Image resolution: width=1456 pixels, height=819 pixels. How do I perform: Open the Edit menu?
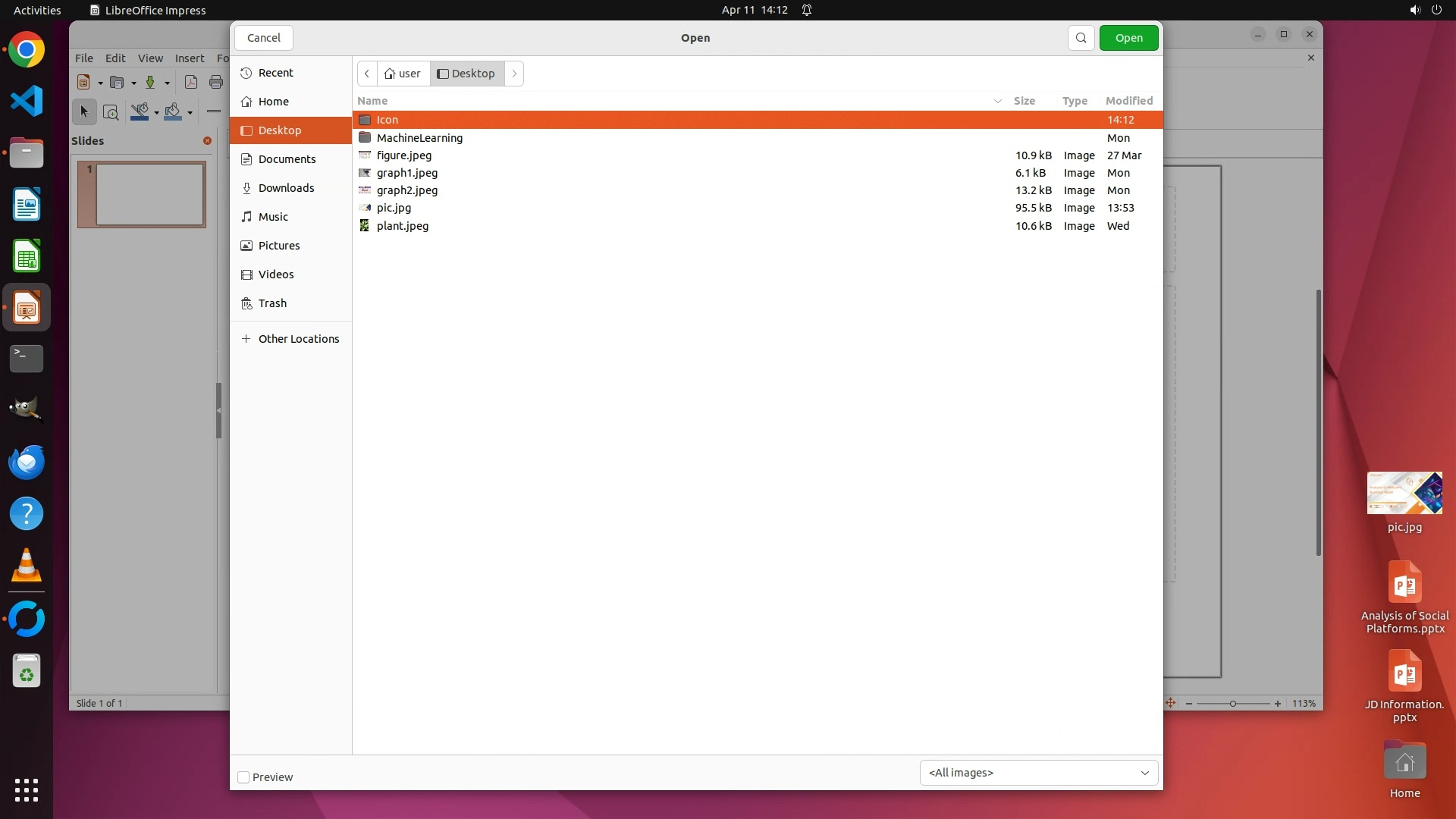click(x=115, y=58)
